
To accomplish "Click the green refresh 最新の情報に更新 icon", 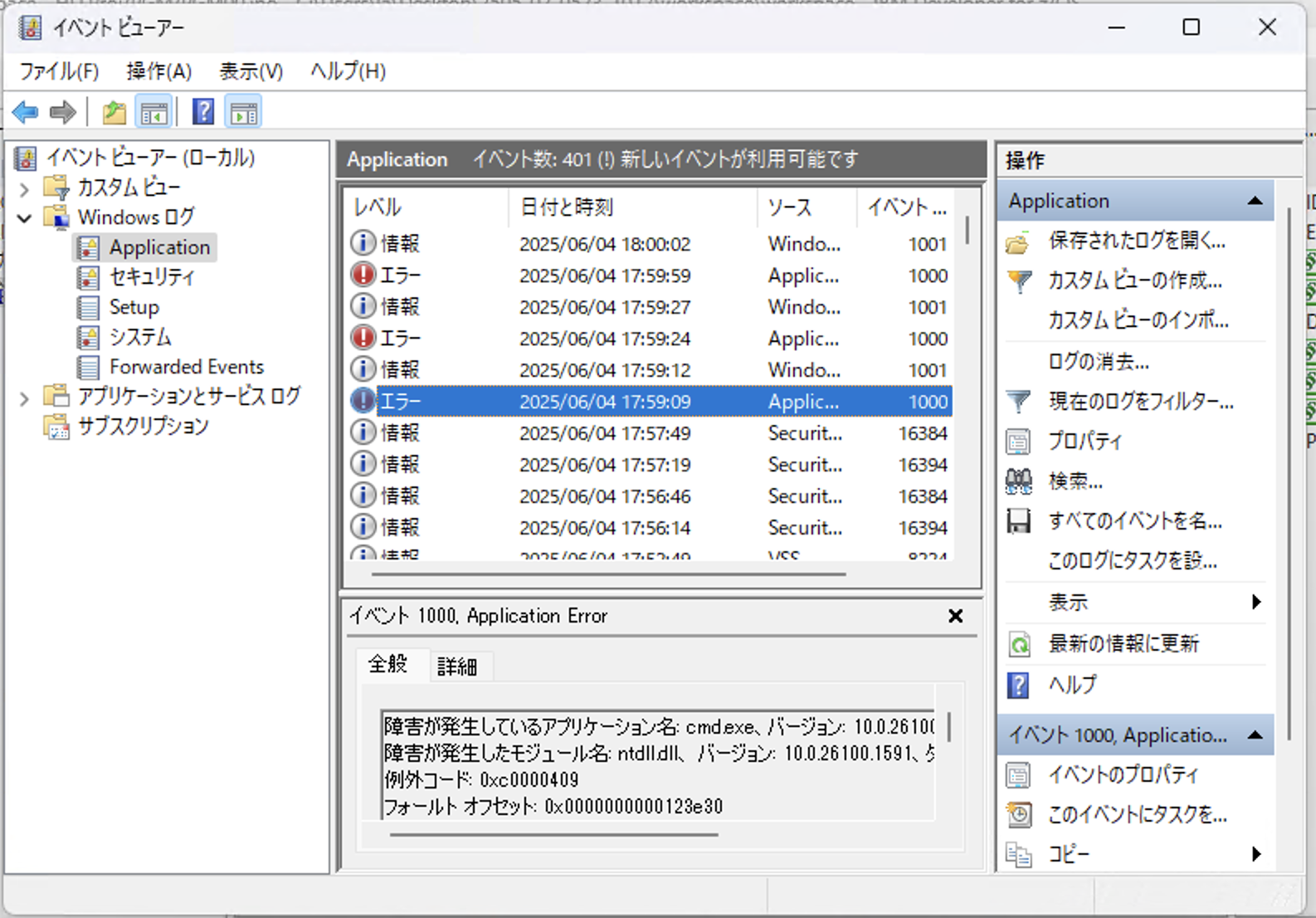I will [x=1019, y=644].
